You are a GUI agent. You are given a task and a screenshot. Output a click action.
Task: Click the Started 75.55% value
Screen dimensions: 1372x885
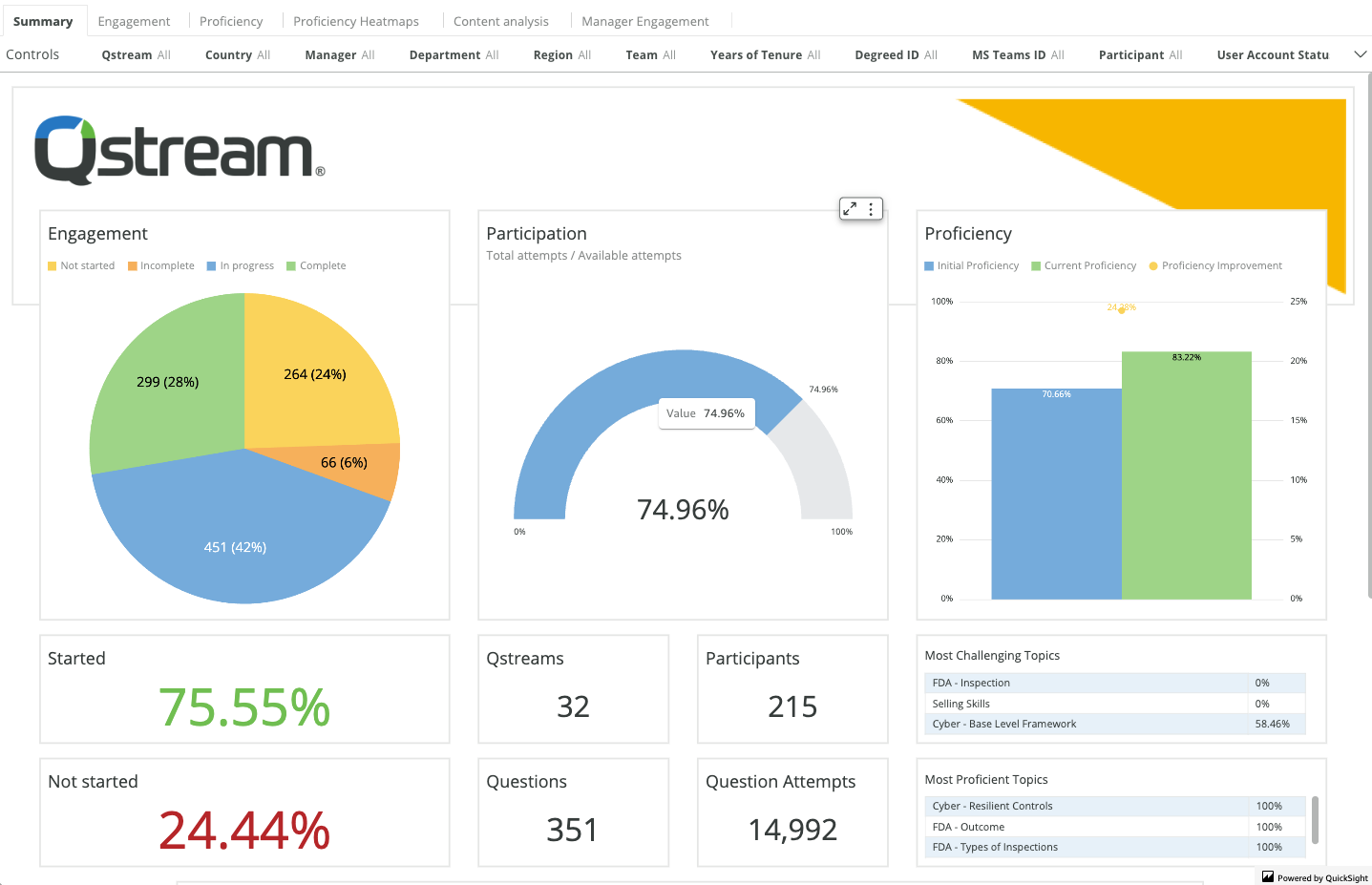click(244, 708)
